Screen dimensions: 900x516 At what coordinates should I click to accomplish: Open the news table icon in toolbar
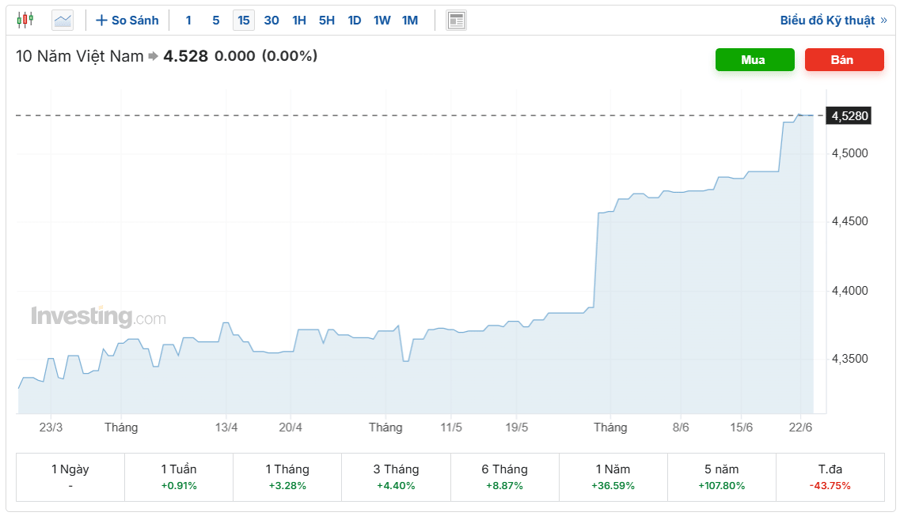[456, 21]
